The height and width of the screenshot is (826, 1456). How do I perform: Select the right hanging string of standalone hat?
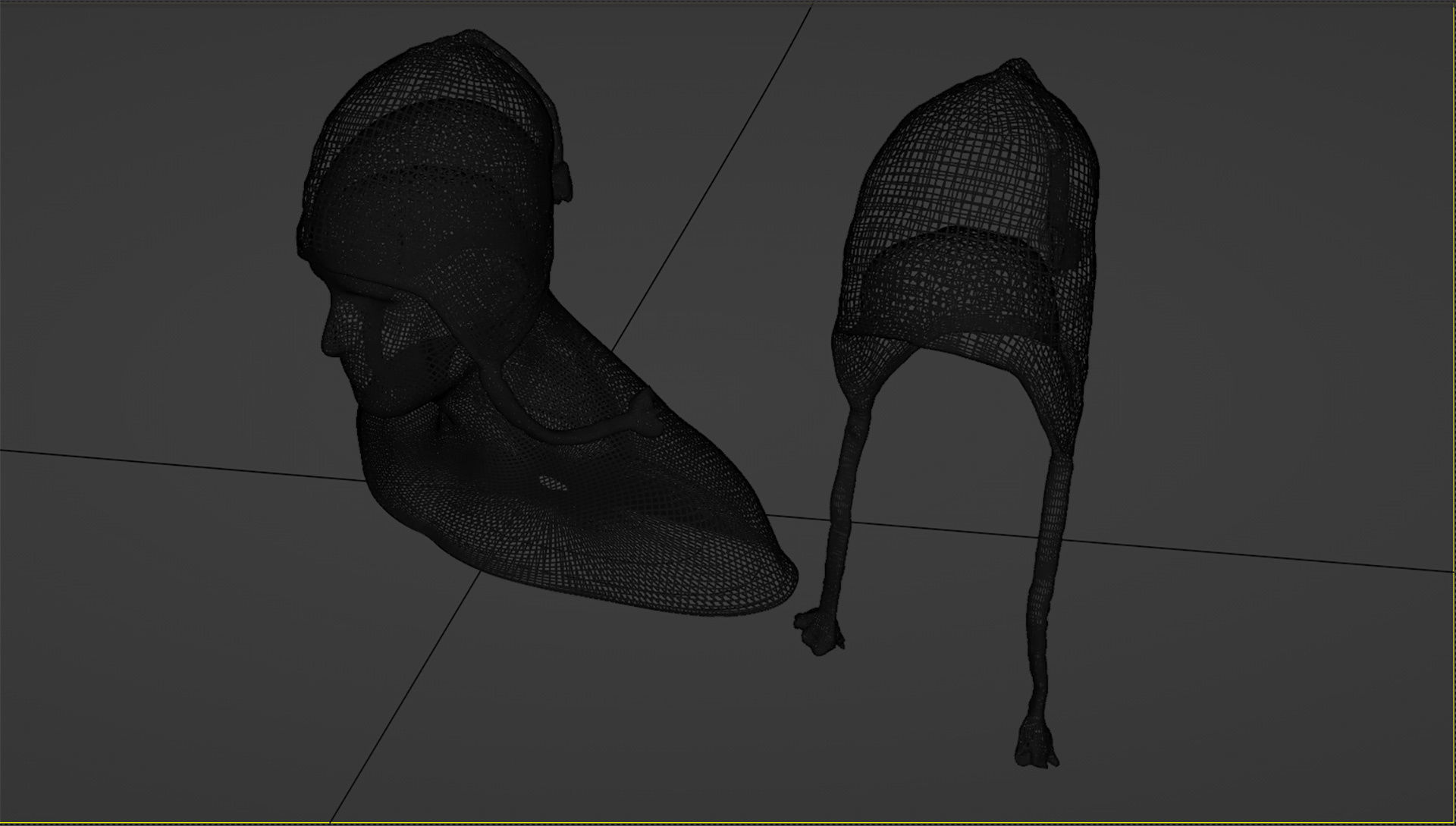tap(1043, 576)
